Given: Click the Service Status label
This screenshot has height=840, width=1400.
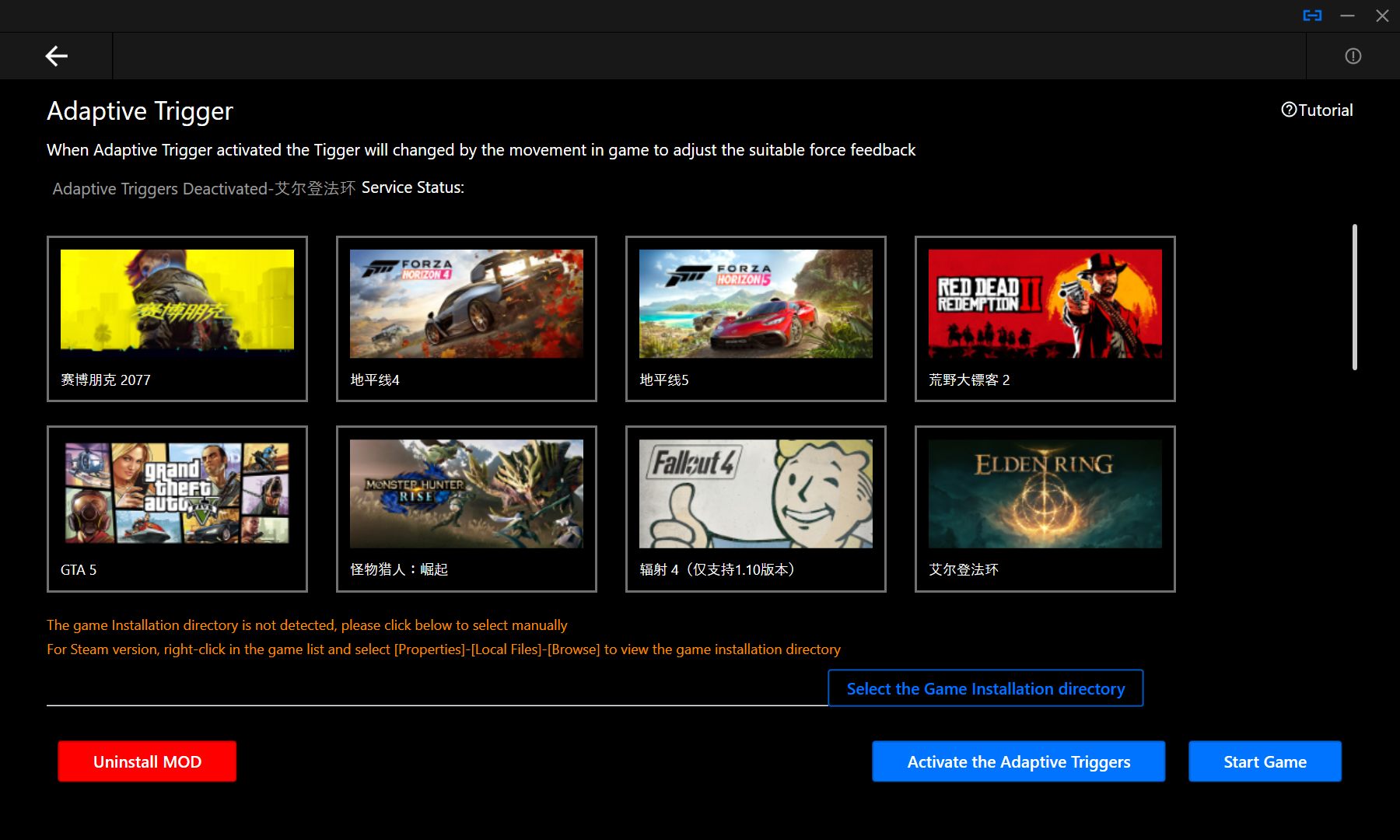Looking at the screenshot, I should tap(413, 187).
